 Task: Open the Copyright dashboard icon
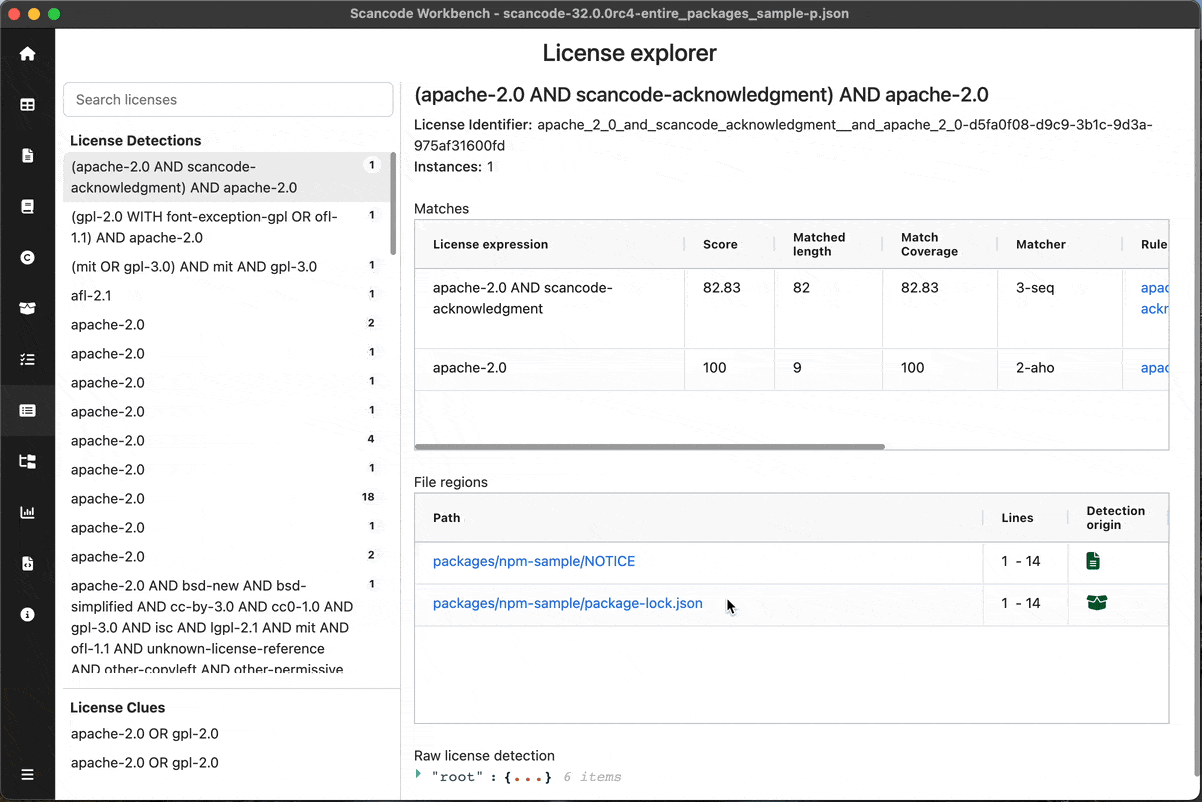[x=27, y=257]
